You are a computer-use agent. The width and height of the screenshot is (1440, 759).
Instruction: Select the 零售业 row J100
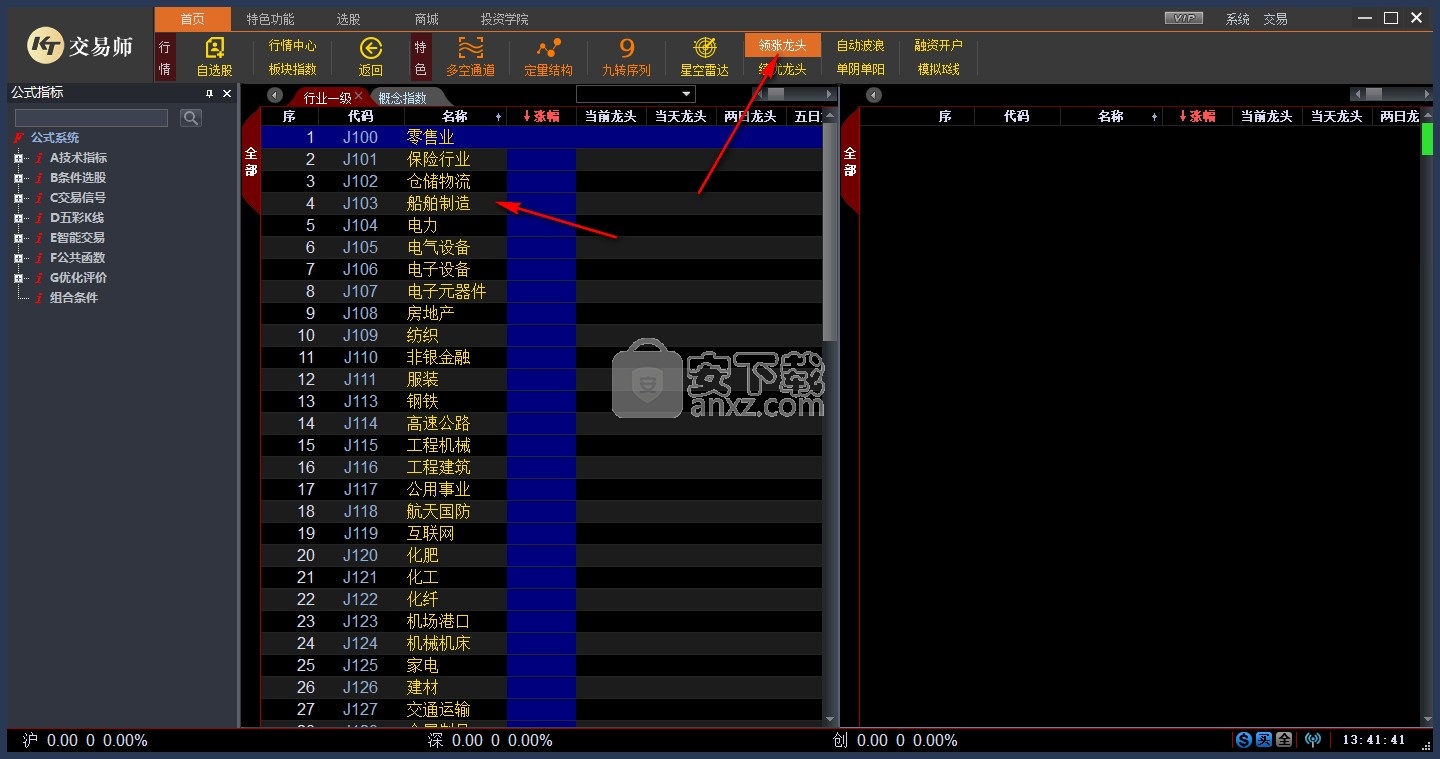pyautogui.click(x=542, y=137)
